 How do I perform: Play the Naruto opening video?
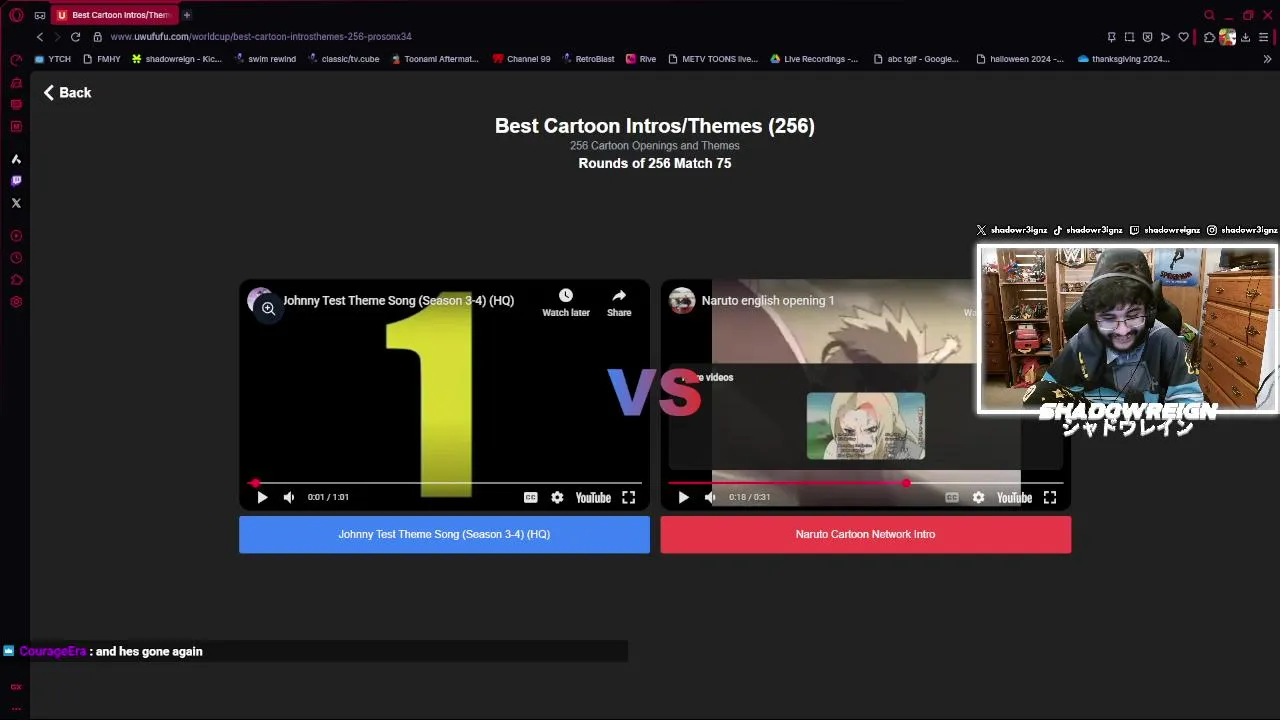coord(683,497)
